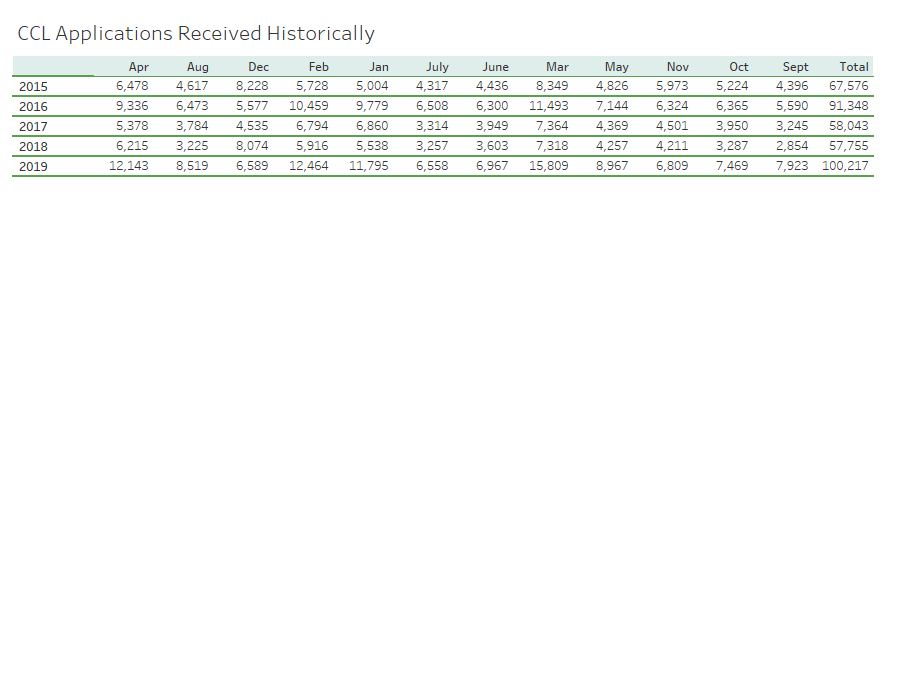
Task: Select the 2016 row label
Action: click(x=33, y=106)
